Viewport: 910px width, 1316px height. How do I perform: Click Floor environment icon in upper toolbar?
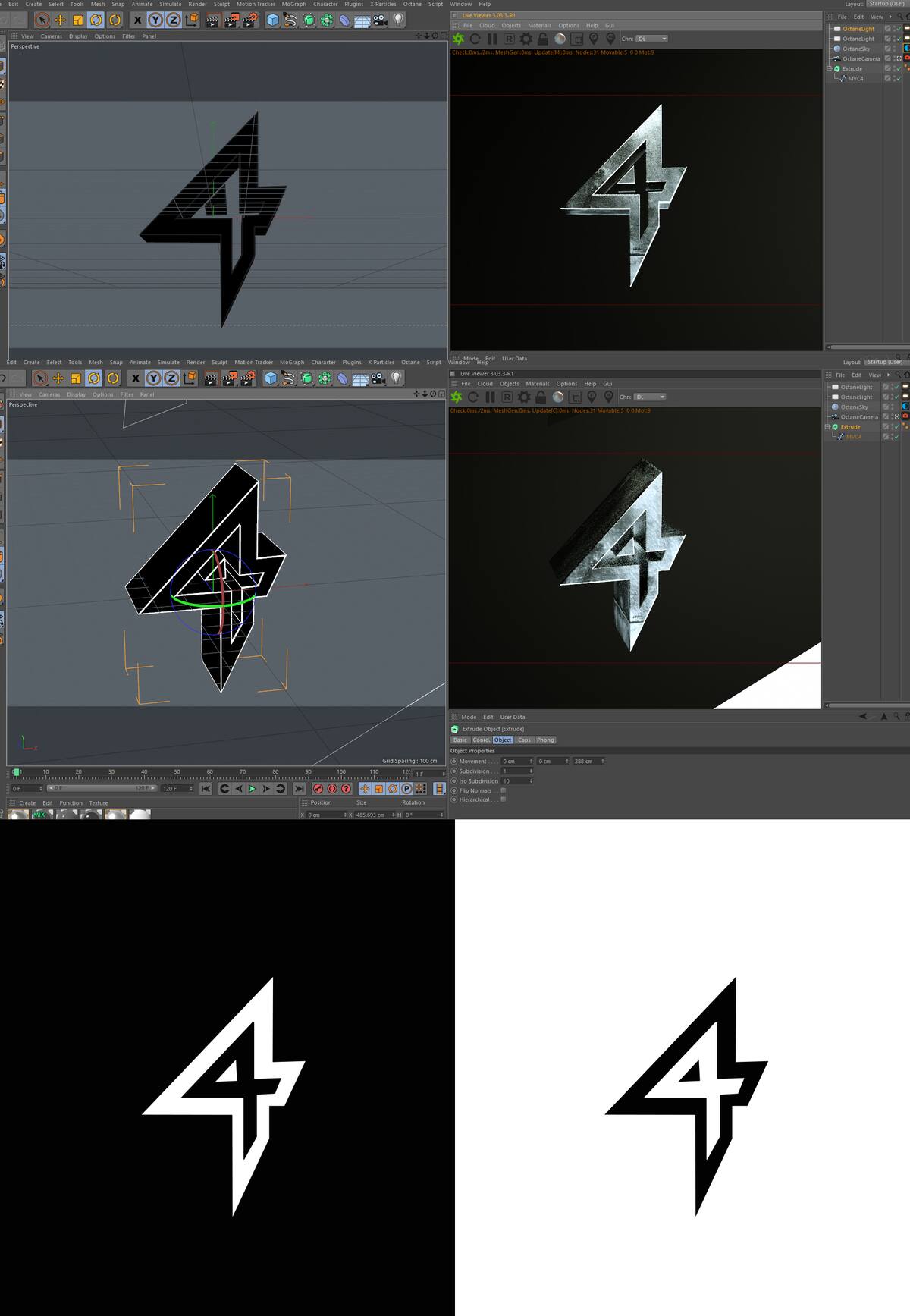(362, 20)
